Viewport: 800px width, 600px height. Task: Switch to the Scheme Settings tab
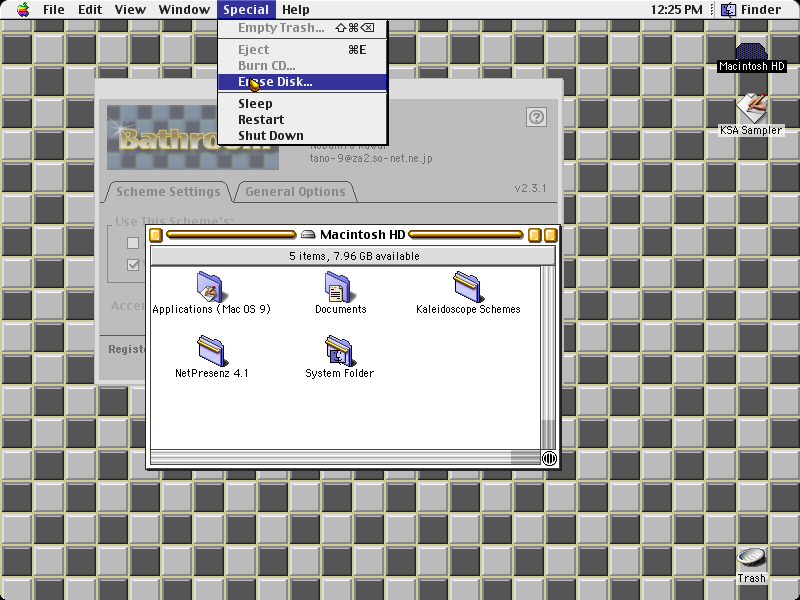tap(168, 192)
